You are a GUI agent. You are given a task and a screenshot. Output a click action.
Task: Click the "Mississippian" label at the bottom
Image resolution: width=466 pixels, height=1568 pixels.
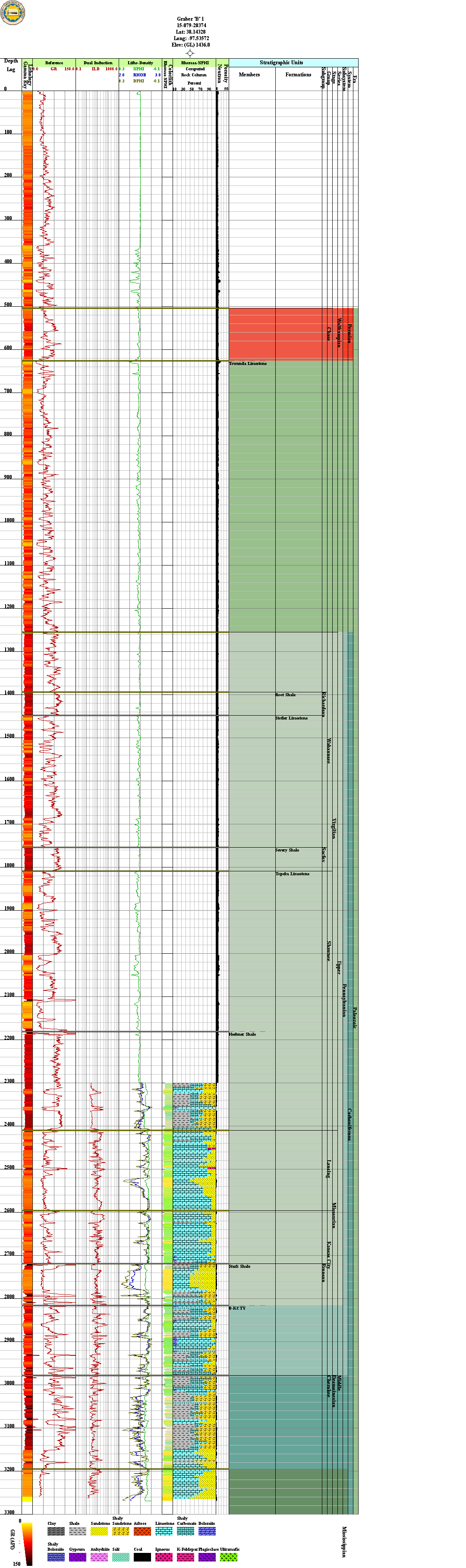(x=344, y=1542)
